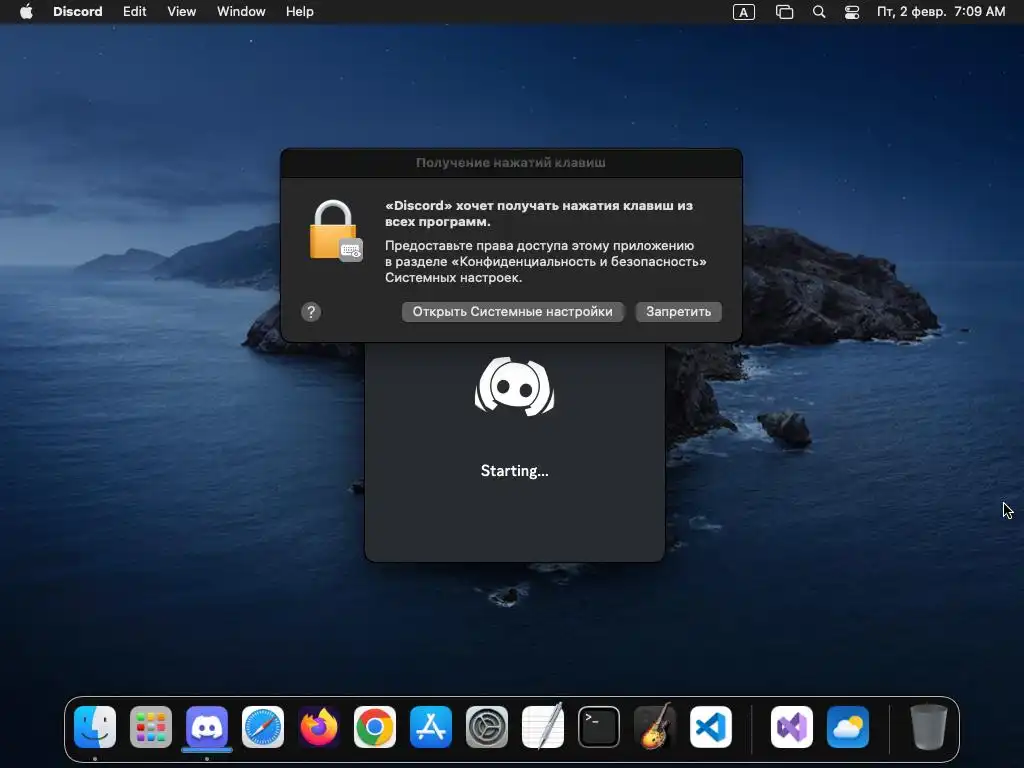Launch Firefox from the Dock
The width and height of the screenshot is (1024, 768).
tap(319, 727)
